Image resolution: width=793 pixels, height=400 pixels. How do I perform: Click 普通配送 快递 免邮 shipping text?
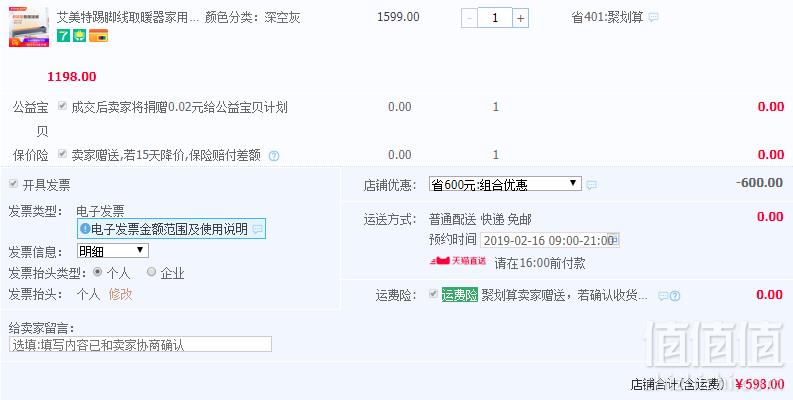pos(480,220)
